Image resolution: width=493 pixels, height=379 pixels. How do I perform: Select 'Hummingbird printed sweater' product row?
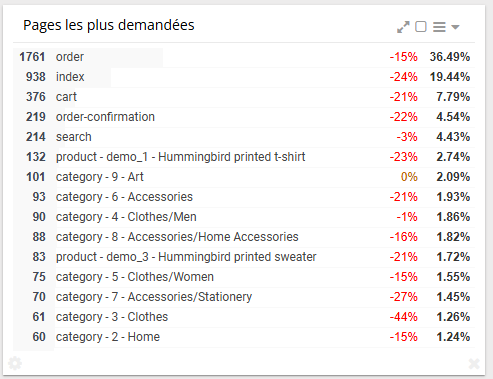(x=244, y=257)
